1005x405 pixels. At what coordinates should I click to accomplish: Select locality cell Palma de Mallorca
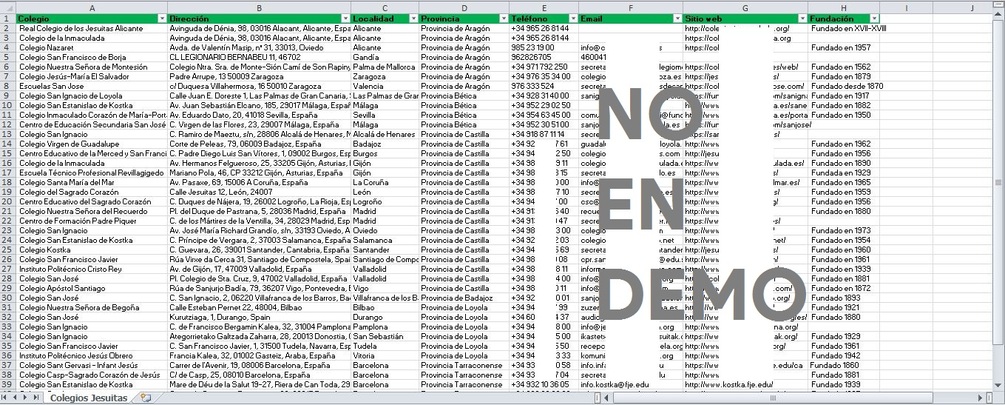385,67
